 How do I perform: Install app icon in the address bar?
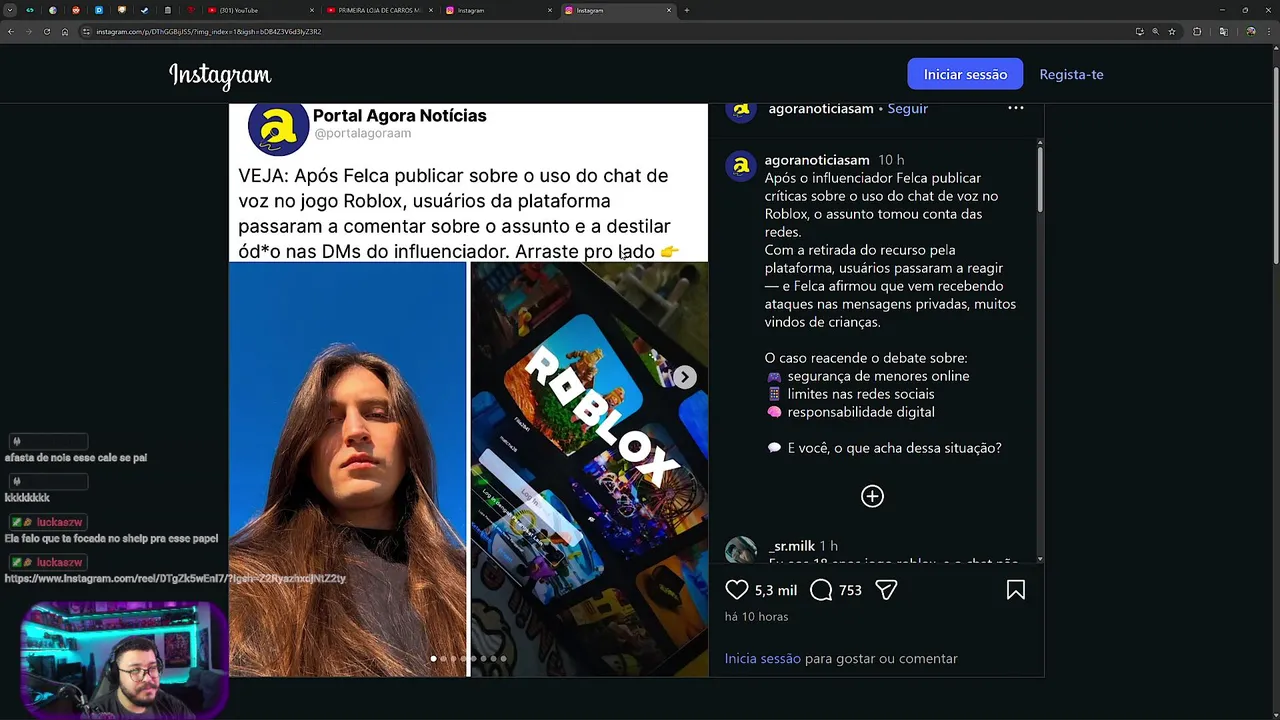(x=1139, y=31)
